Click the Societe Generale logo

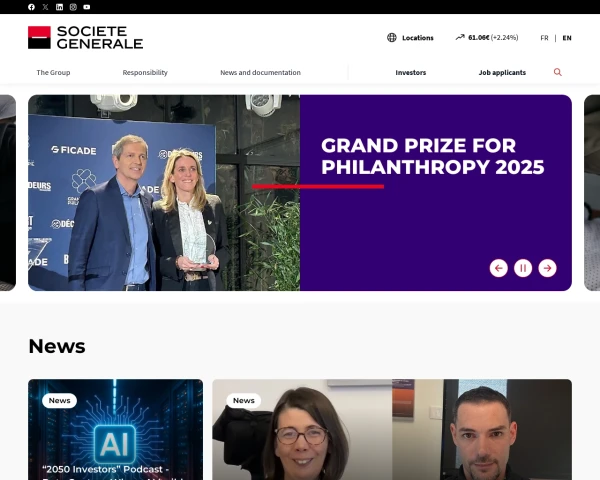85,38
